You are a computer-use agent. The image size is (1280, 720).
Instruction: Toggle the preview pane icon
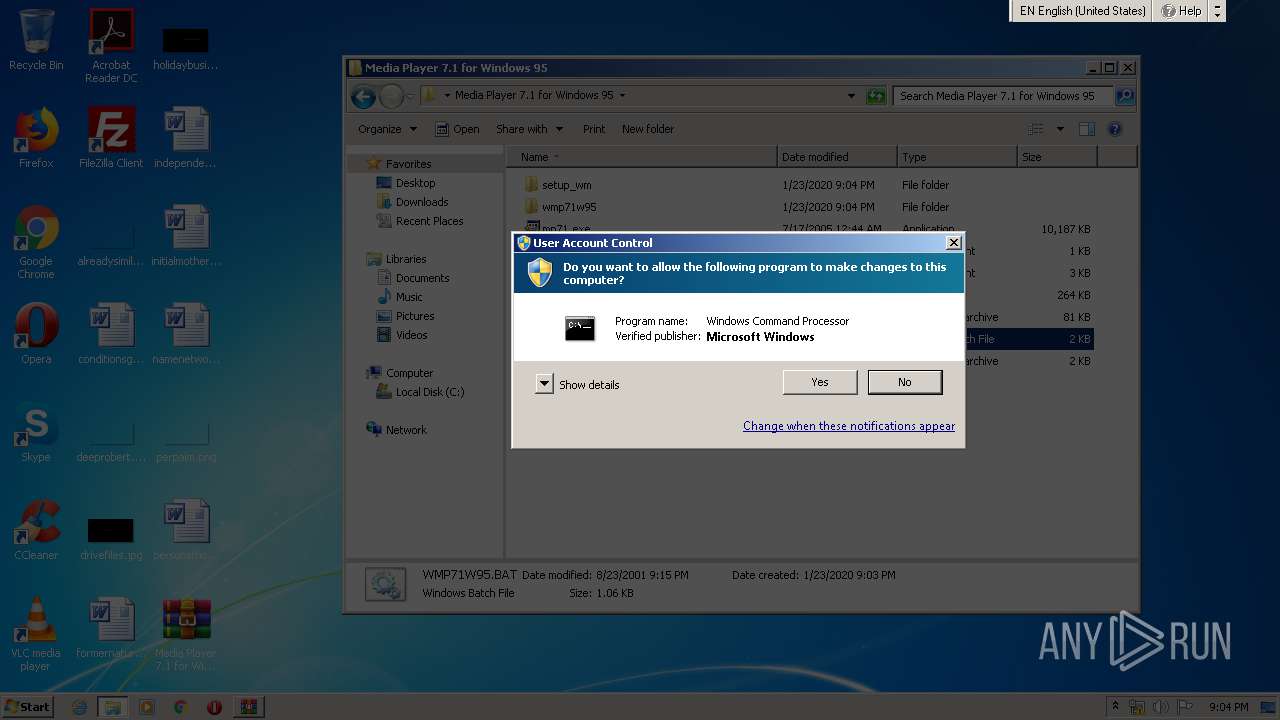pos(1087,129)
